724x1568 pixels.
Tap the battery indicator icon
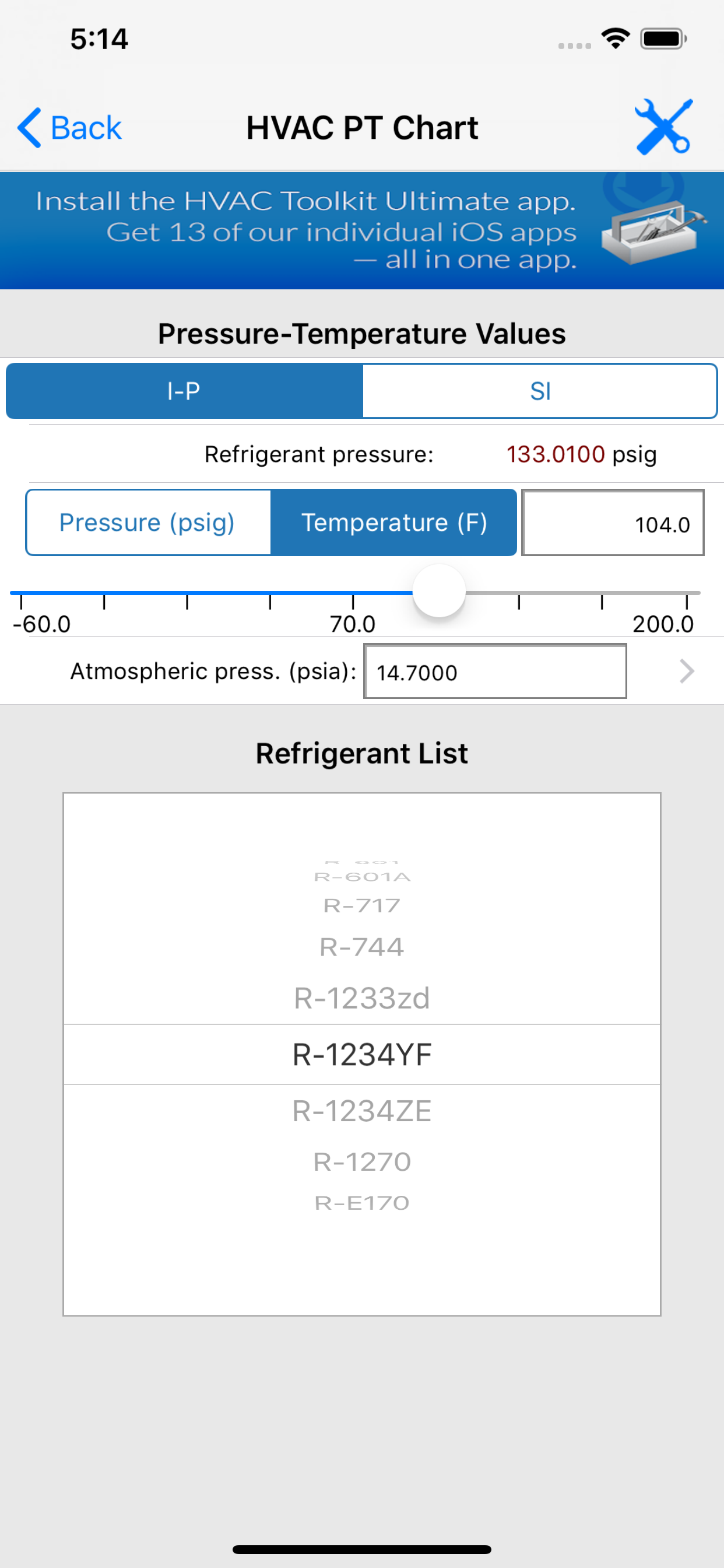[x=663, y=39]
